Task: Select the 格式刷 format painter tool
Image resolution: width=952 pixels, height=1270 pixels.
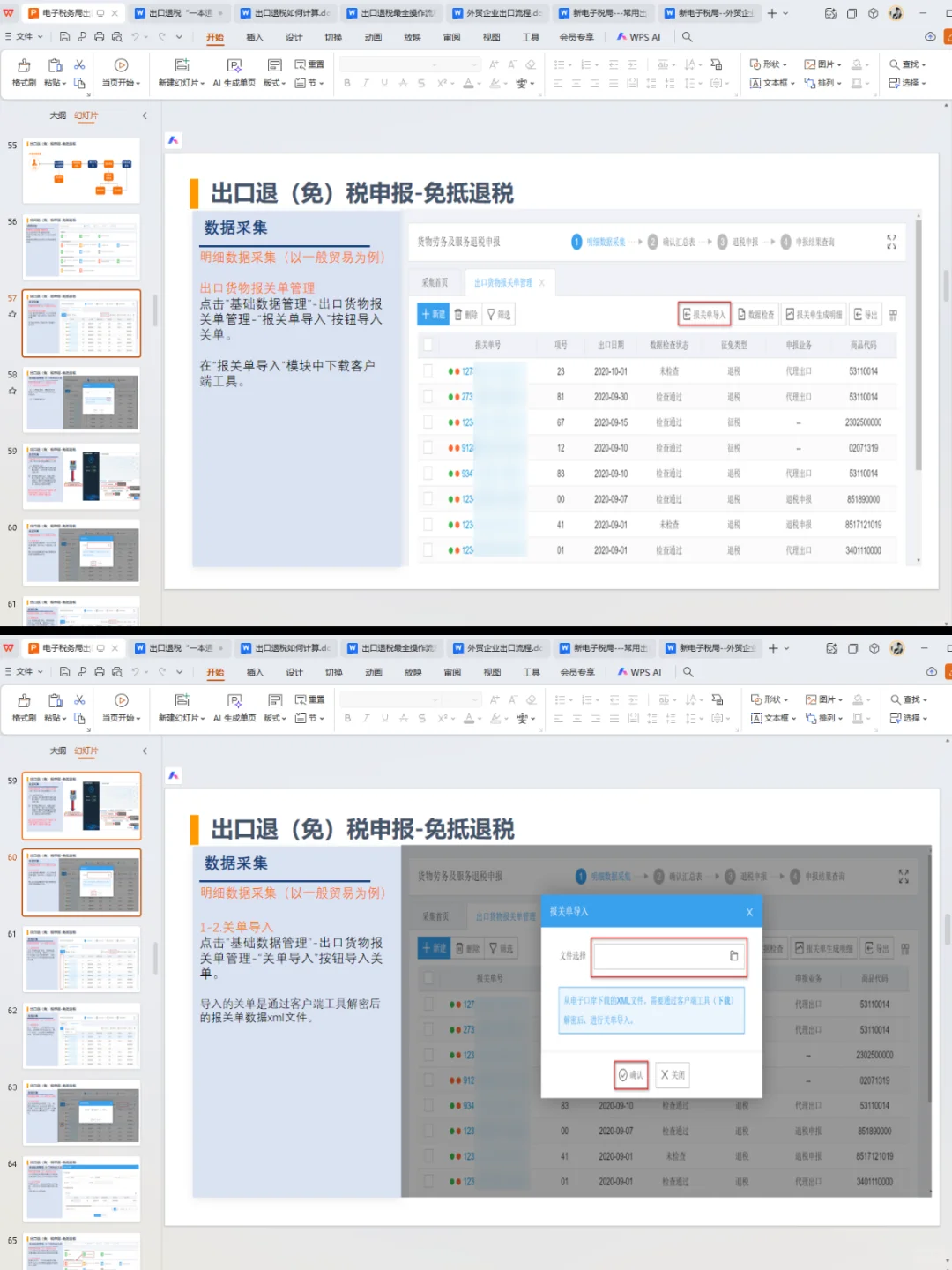Action: pyautogui.click(x=23, y=72)
